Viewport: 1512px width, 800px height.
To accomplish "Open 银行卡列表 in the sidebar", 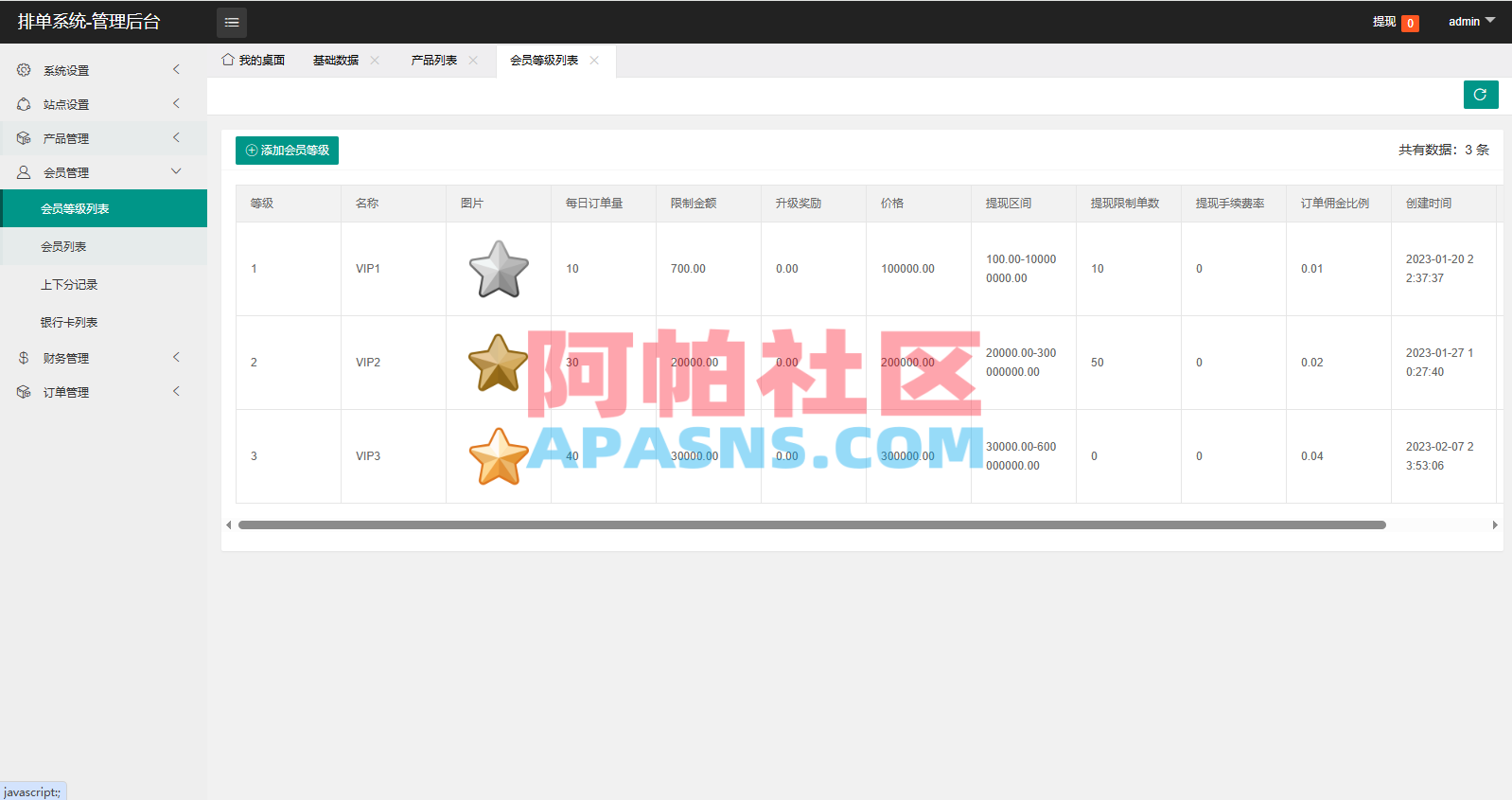I will point(104,322).
